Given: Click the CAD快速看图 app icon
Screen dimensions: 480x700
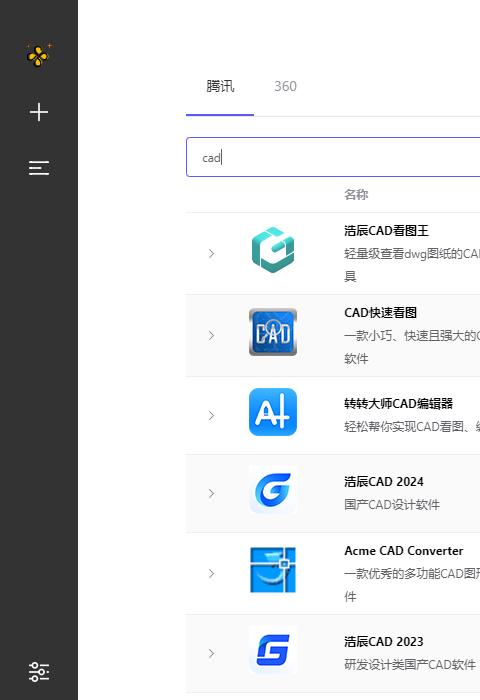Looking at the screenshot, I should 273,332.
